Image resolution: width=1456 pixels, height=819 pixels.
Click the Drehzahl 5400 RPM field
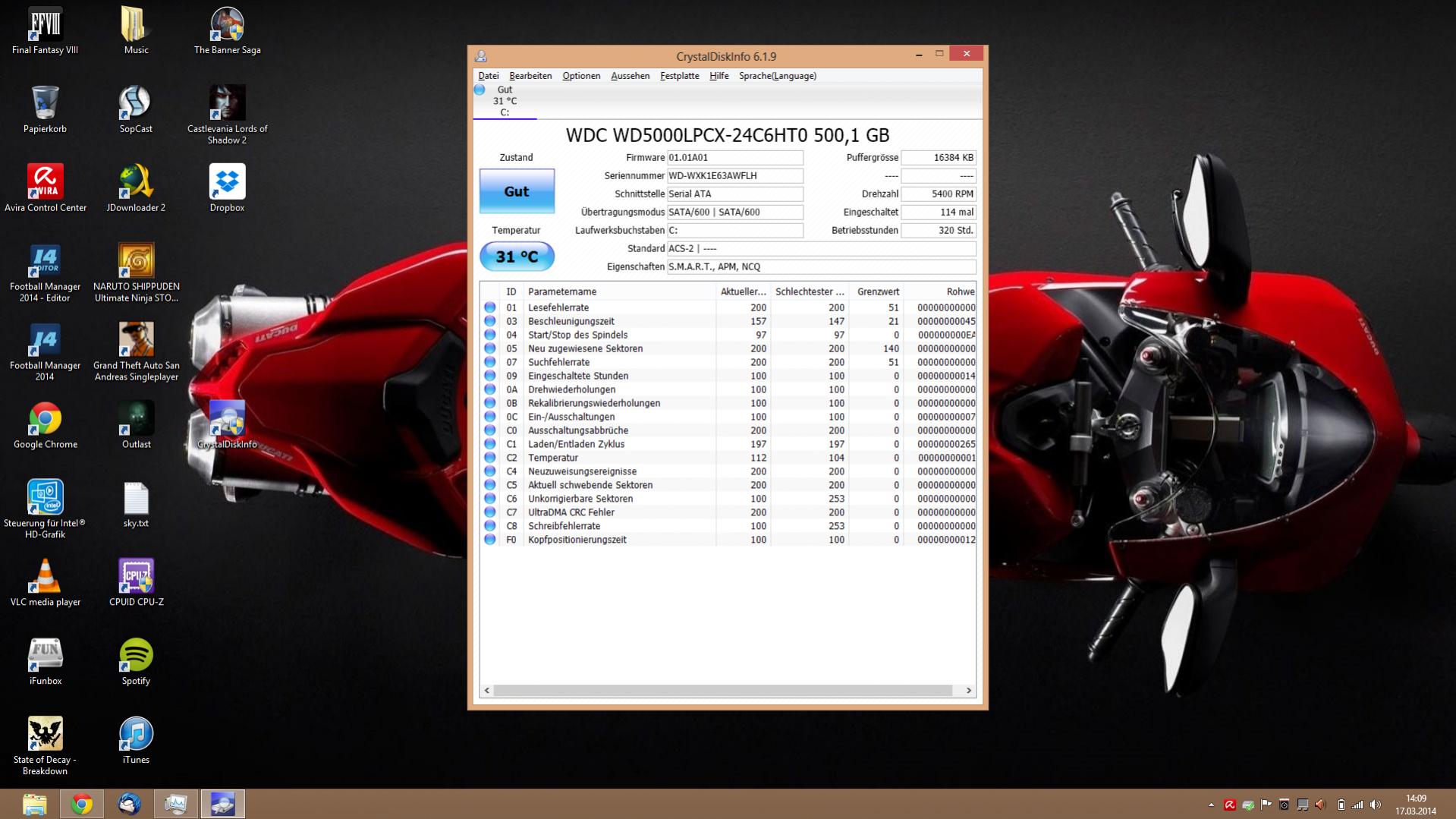(939, 194)
